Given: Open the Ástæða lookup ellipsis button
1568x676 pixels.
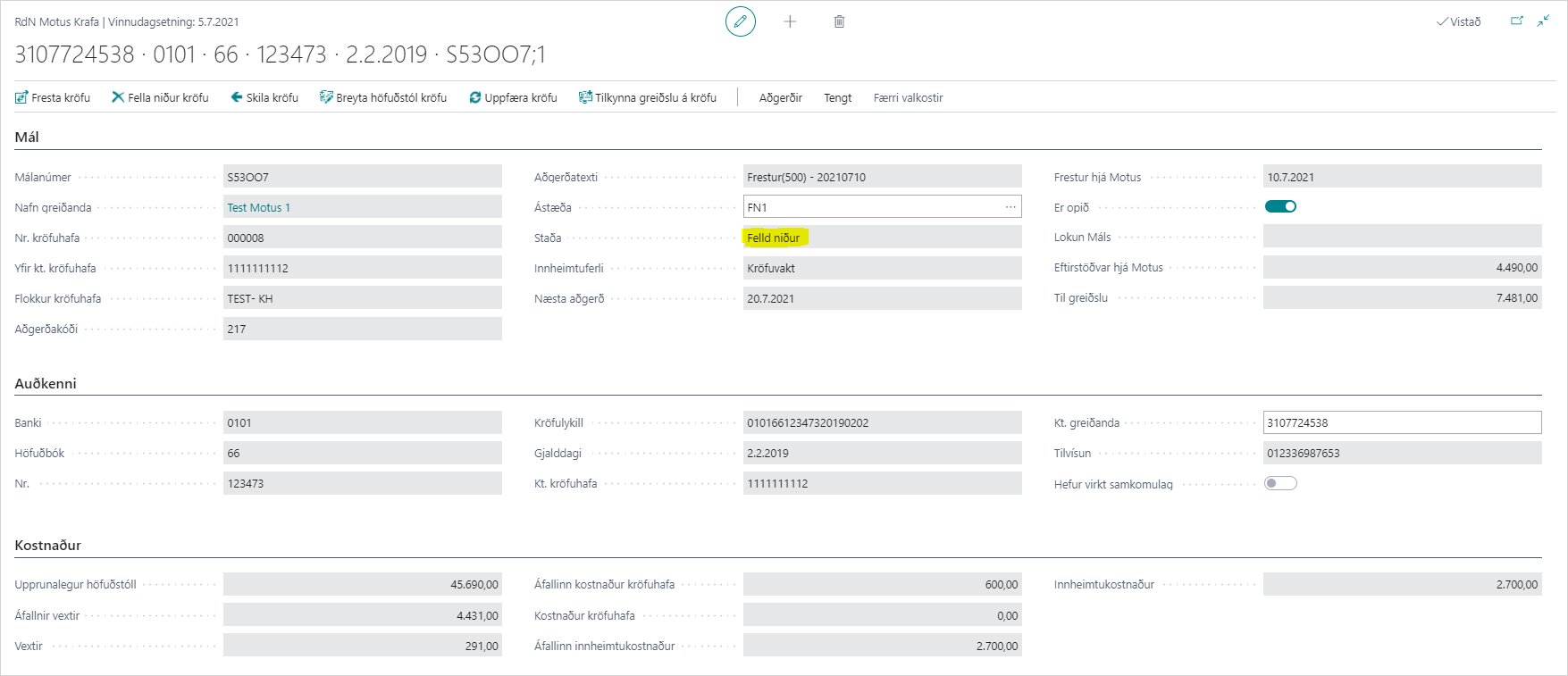Looking at the screenshot, I should tap(1010, 207).
